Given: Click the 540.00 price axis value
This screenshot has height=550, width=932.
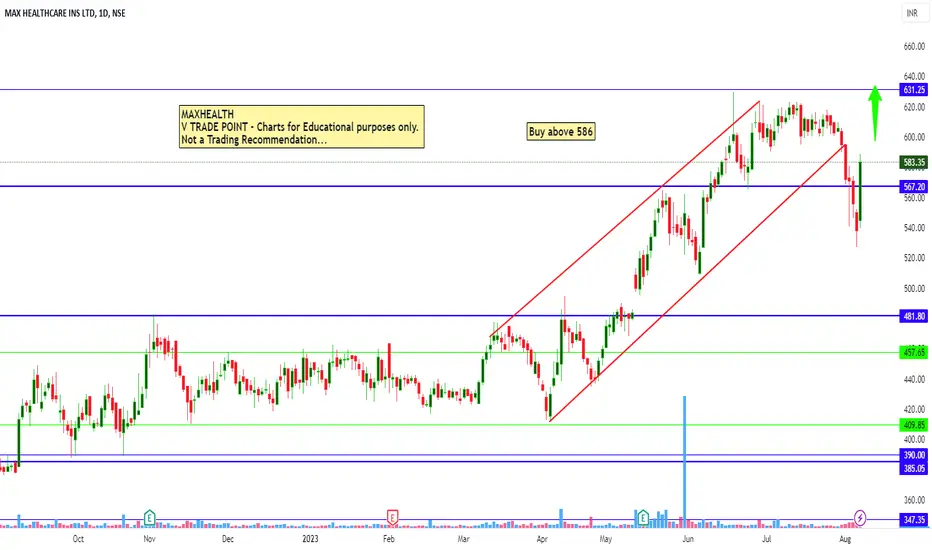Looking at the screenshot, I should (914, 228).
